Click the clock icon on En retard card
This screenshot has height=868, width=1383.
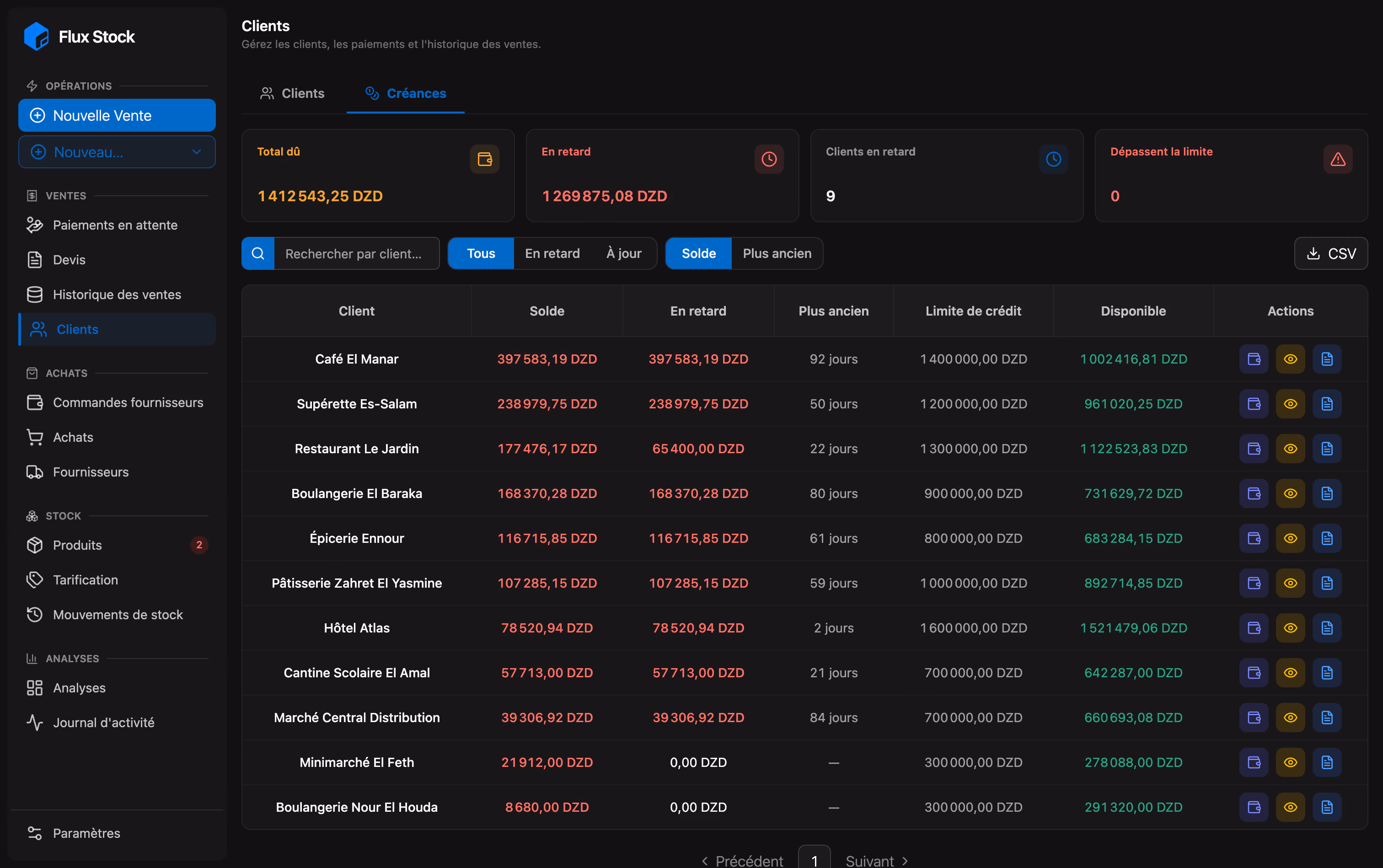coord(769,159)
